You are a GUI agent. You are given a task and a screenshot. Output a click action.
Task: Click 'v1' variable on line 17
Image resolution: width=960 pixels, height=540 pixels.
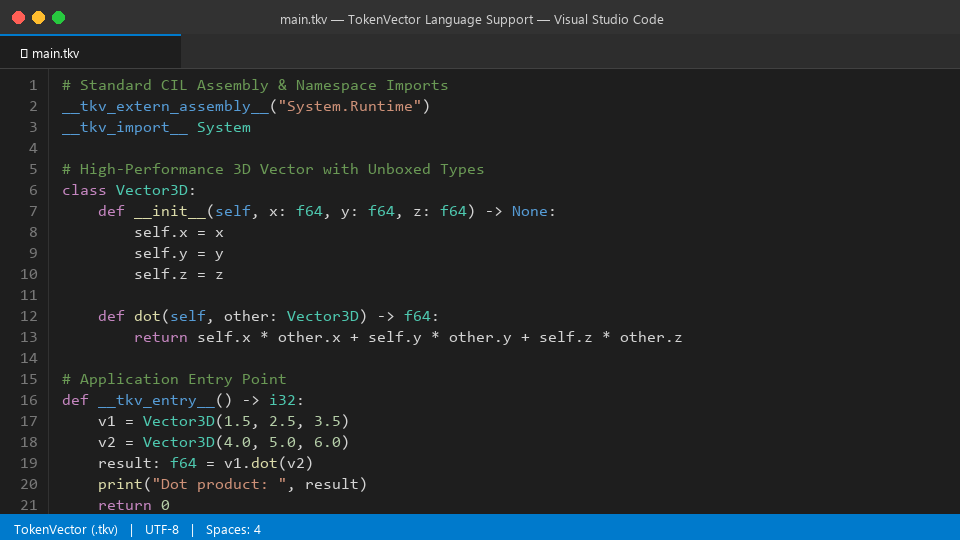pos(107,421)
